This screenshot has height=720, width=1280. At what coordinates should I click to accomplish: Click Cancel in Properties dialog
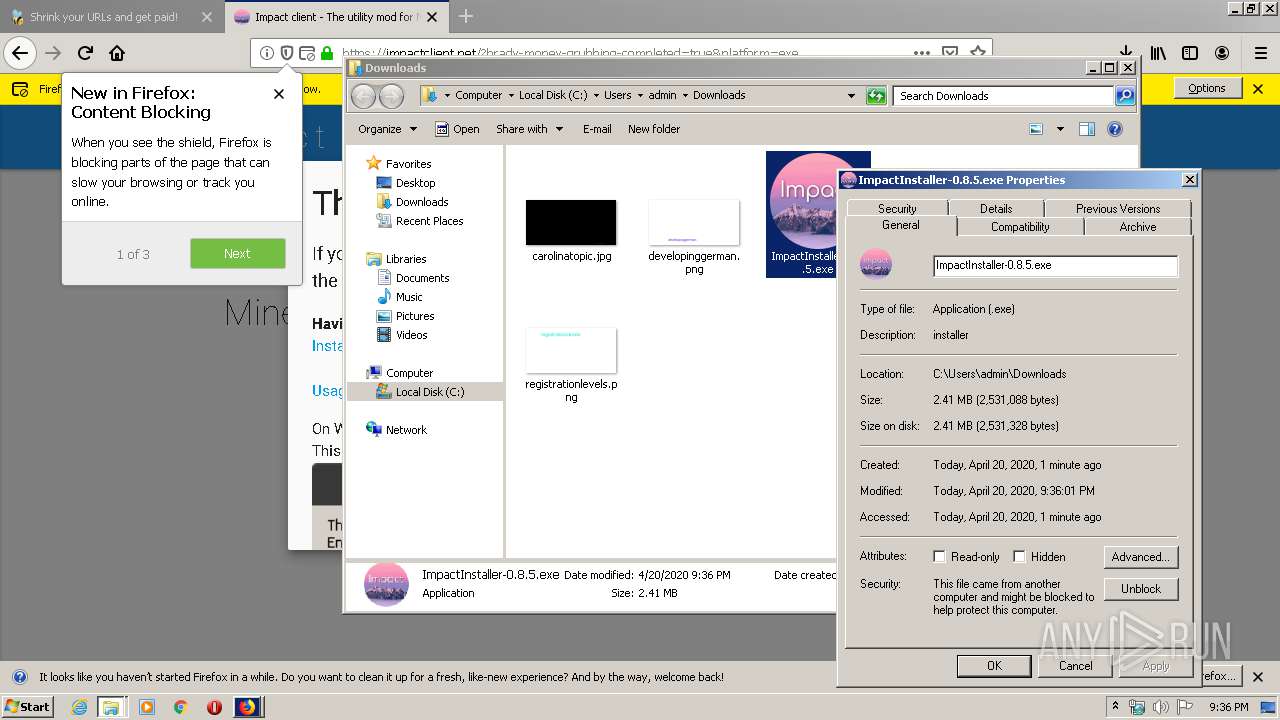[1076, 666]
